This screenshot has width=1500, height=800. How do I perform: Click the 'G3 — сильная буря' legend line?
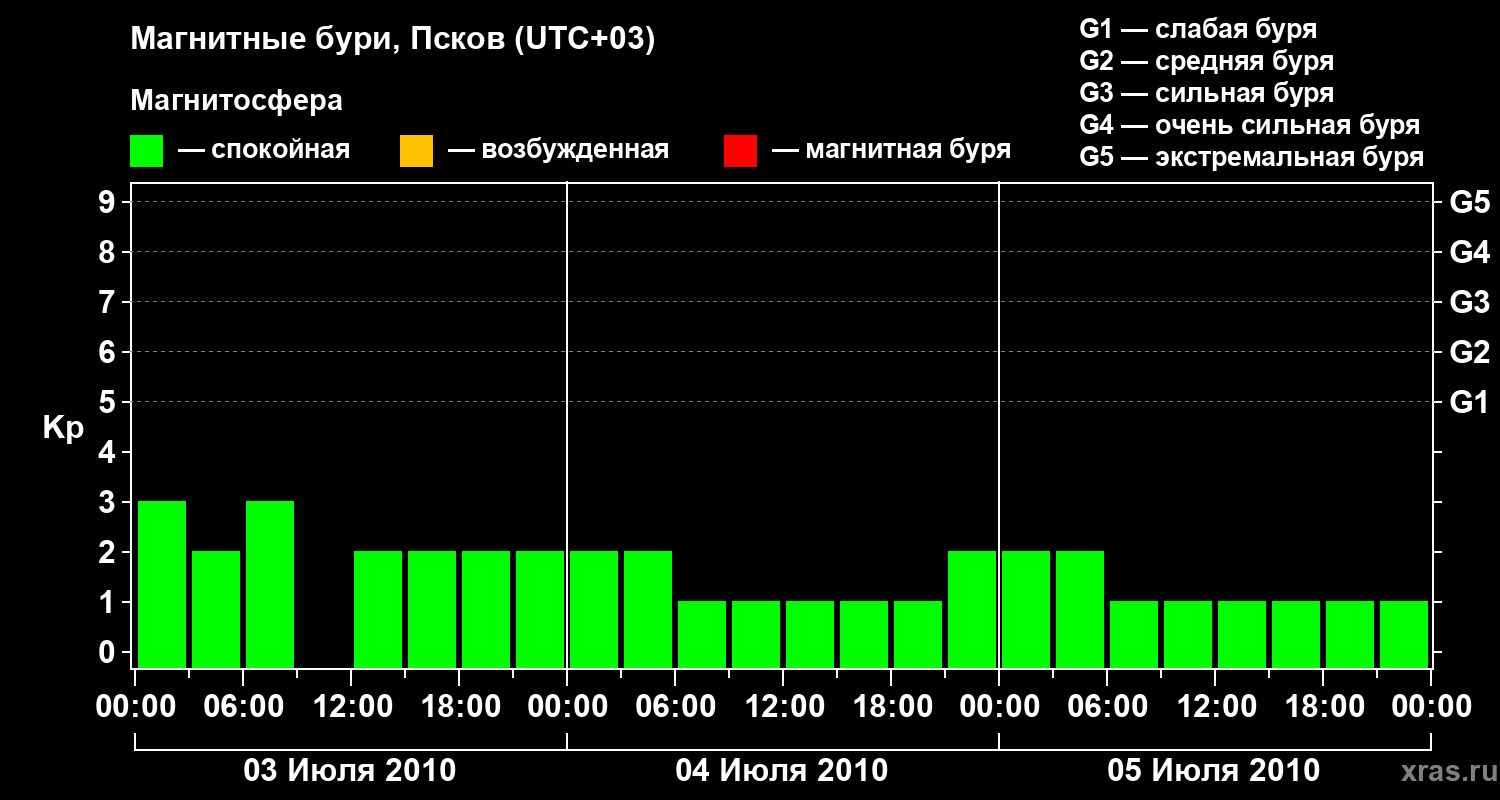pyautogui.click(x=1207, y=93)
